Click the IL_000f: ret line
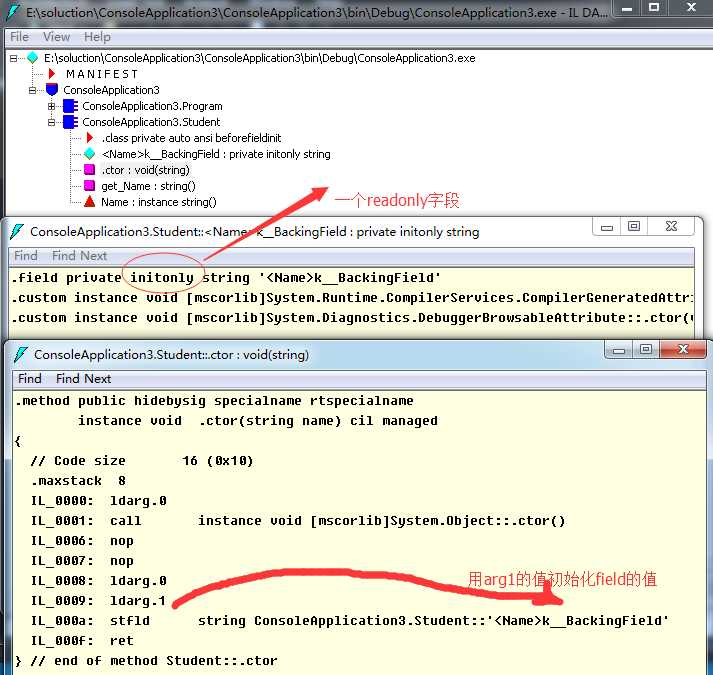The width and height of the screenshot is (713, 675). [x=82, y=641]
